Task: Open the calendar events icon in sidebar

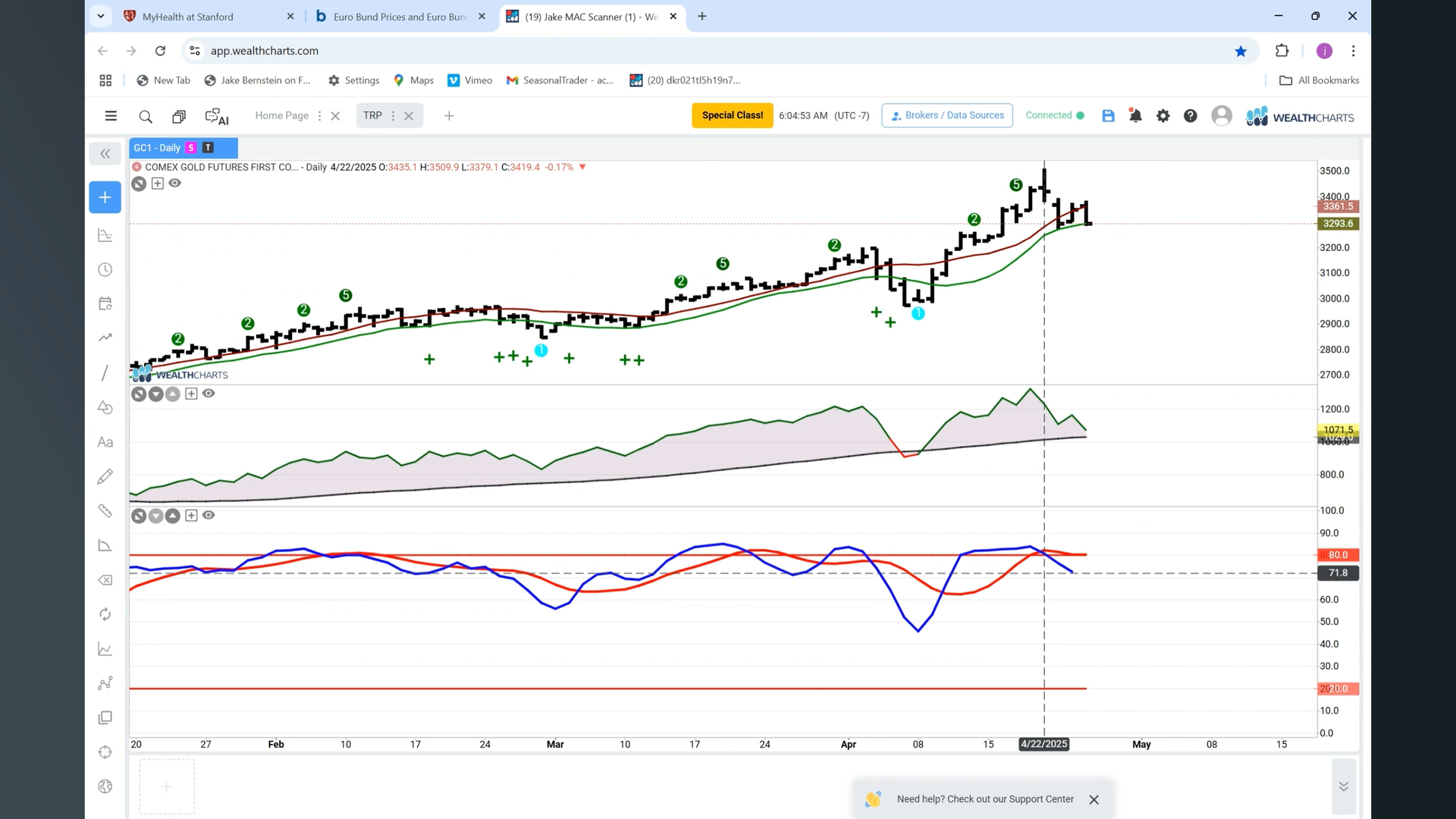Action: (x=105, y=303)
